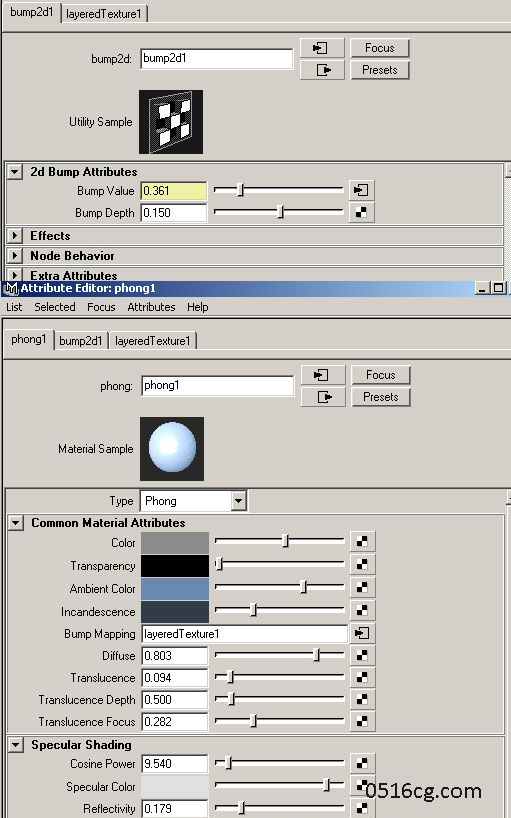Click the checker map button next to Color
The width and height of the screenshot is (511, 818).
click(362, 542)
